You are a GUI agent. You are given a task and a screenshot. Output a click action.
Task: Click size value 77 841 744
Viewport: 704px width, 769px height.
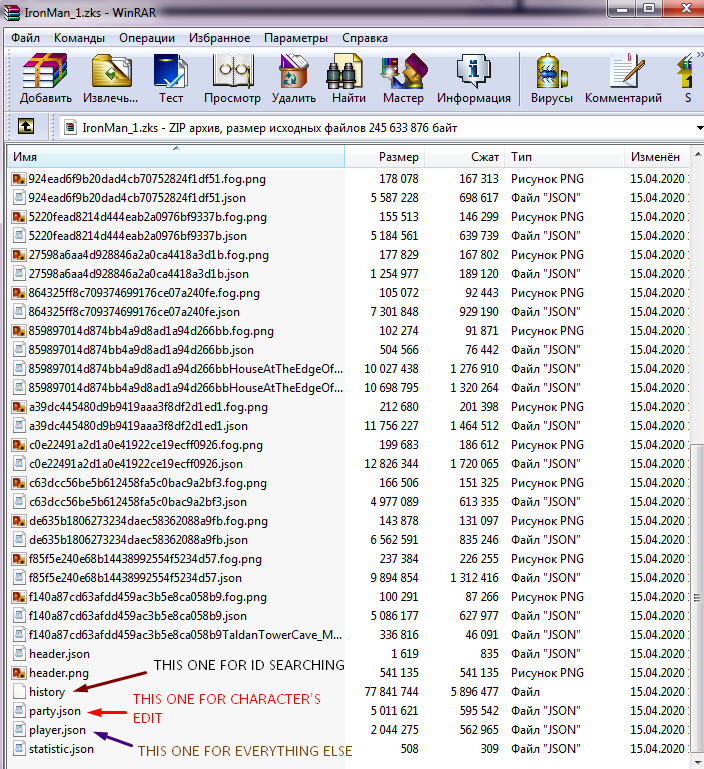pos(391,692)
